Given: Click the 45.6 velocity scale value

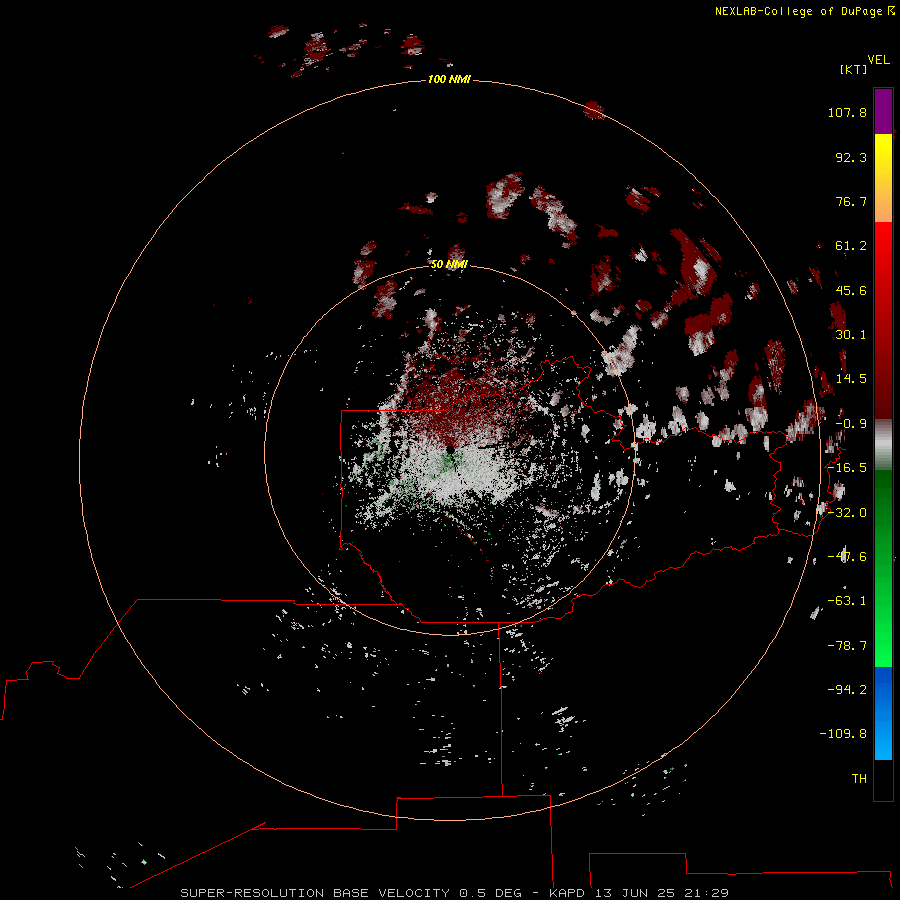Looking at the screenshot, I should (x=851, y=290).
